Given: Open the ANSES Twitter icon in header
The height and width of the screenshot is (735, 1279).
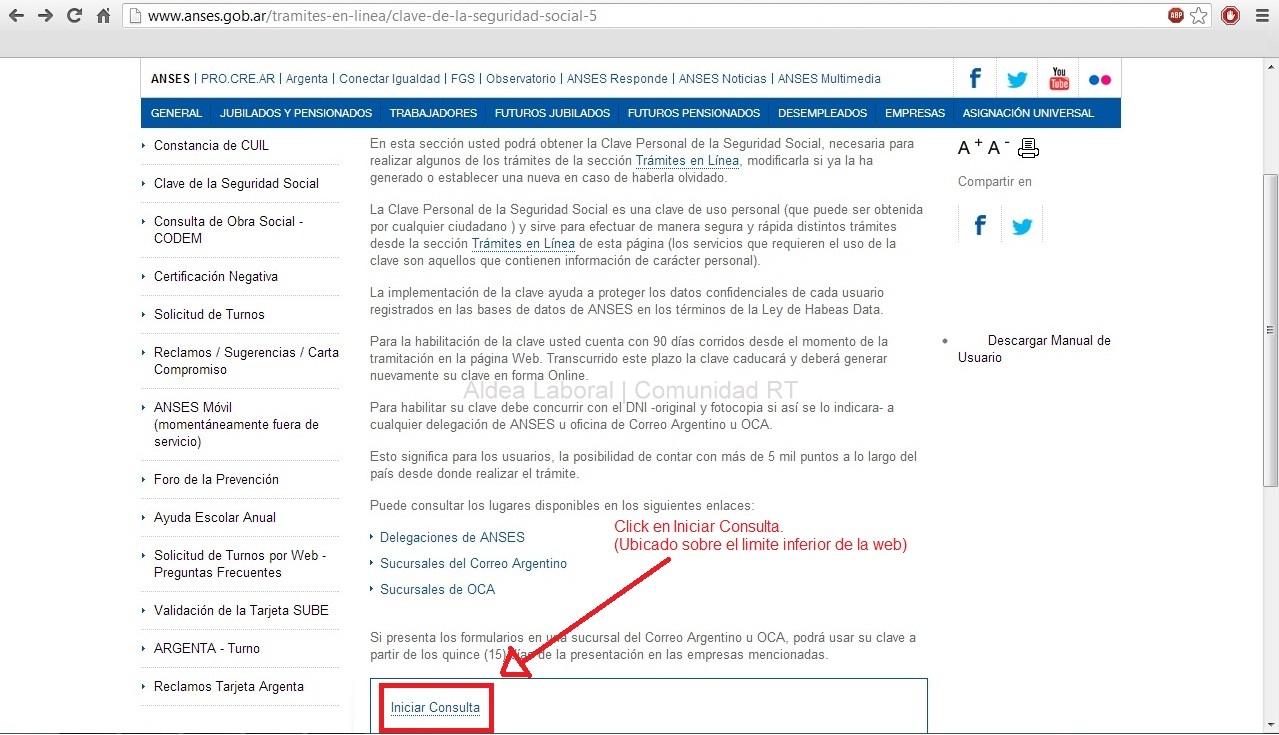Looking at the screenshot, I should (1017, 79).
